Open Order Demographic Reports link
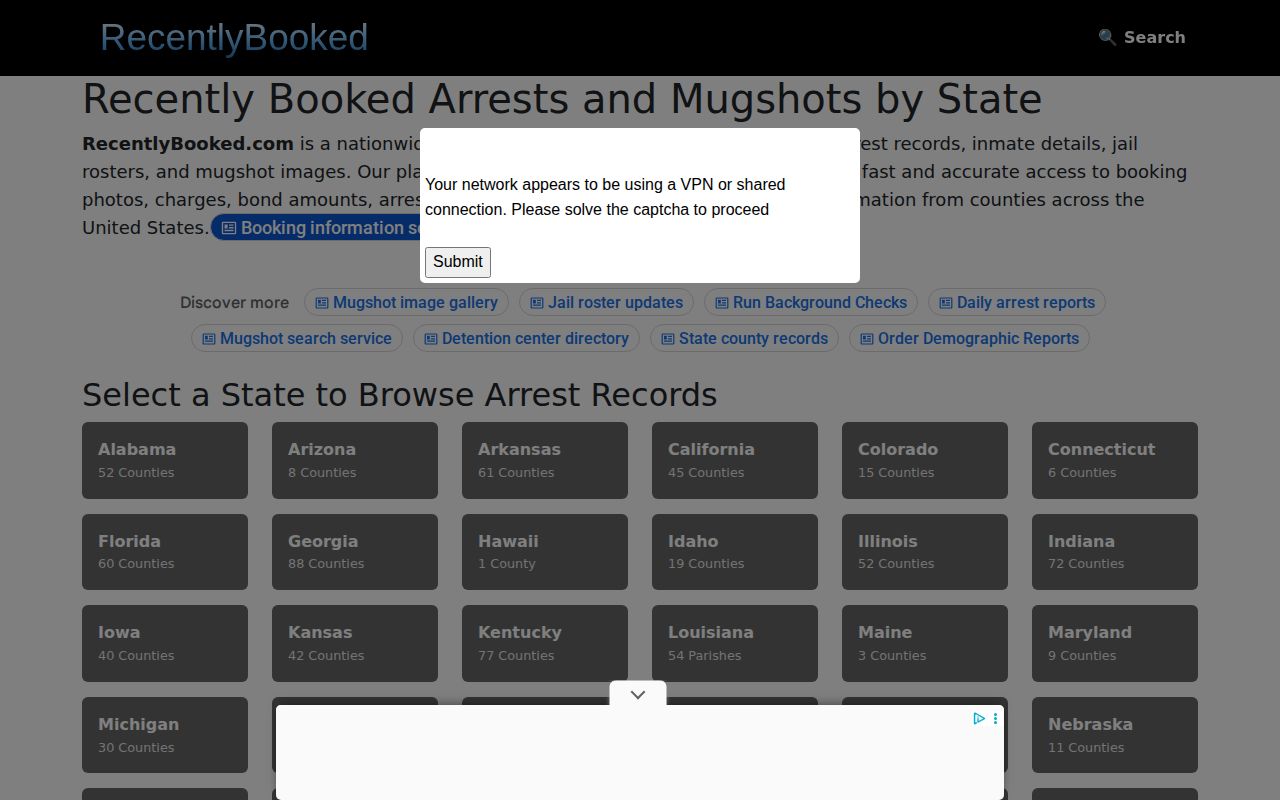 969,338
